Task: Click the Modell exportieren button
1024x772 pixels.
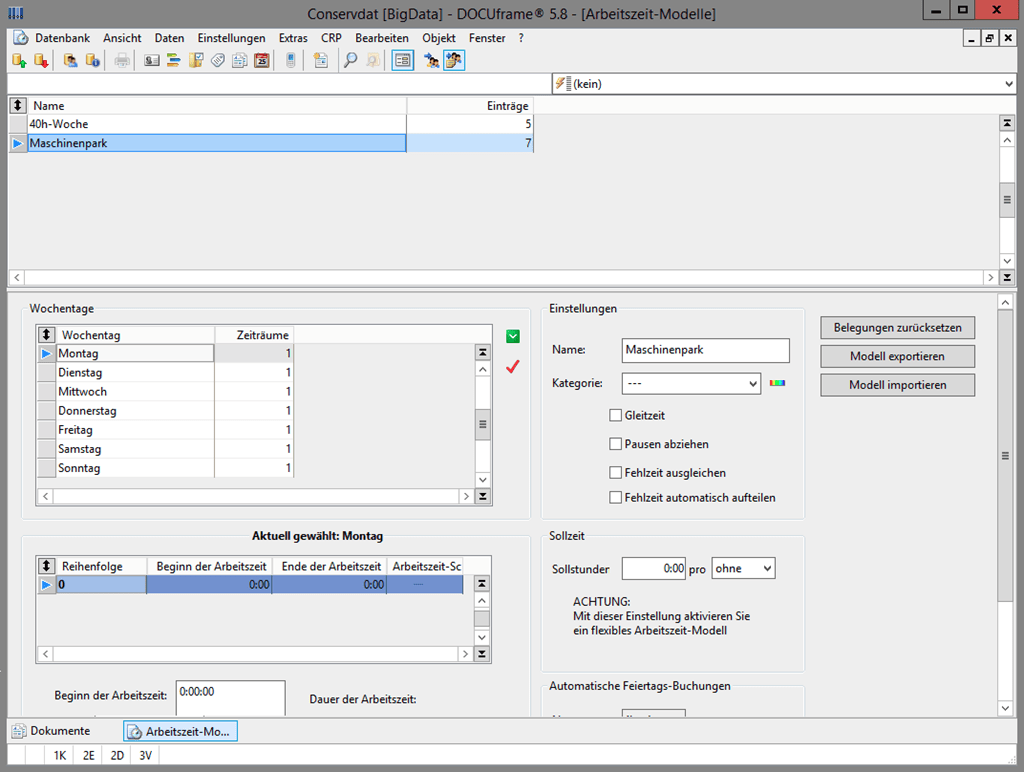Action: click(x=897, y=356)
